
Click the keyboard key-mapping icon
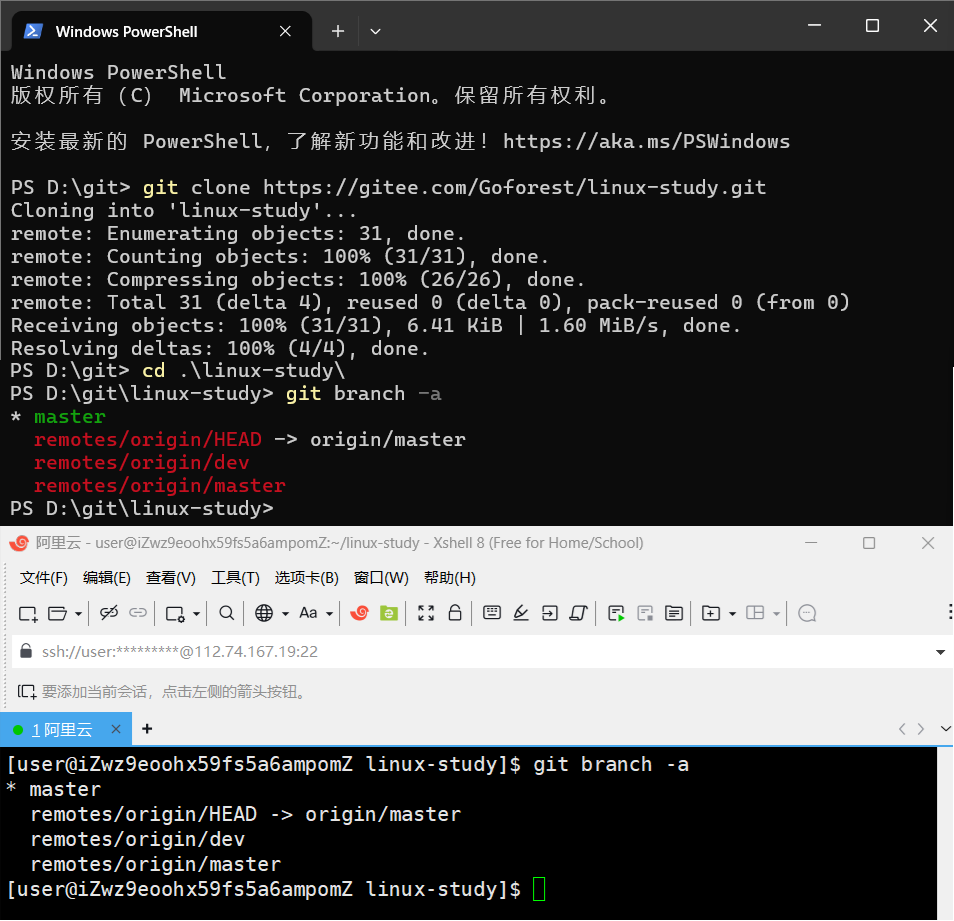tap(492, 613)
